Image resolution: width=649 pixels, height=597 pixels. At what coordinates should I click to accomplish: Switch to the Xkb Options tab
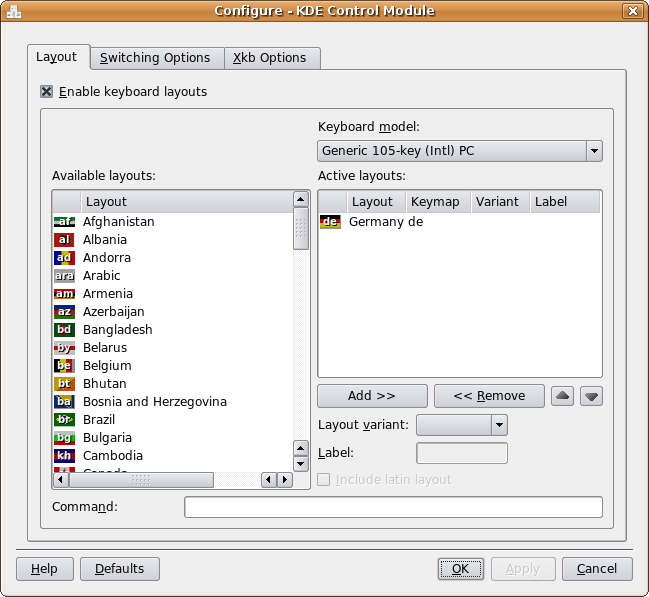pos(272,58)
